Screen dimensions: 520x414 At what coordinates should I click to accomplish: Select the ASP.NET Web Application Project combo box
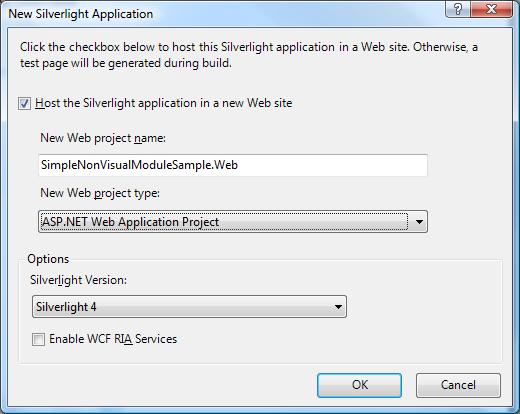[x=233, y=221]
